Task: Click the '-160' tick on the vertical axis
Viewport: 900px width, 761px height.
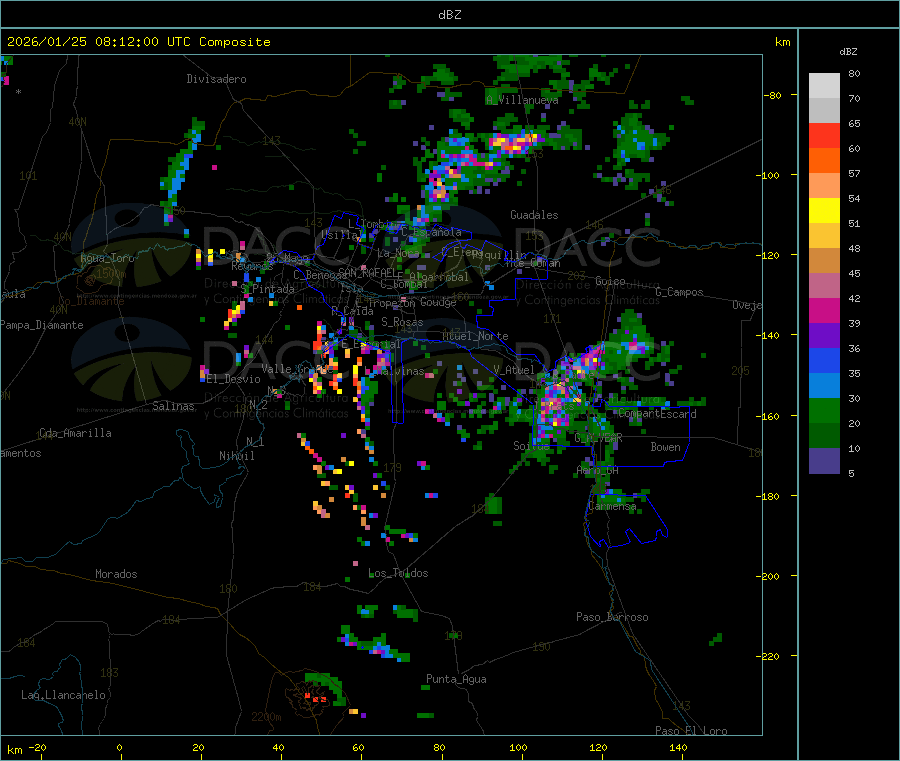Action: tap(770, 416)
